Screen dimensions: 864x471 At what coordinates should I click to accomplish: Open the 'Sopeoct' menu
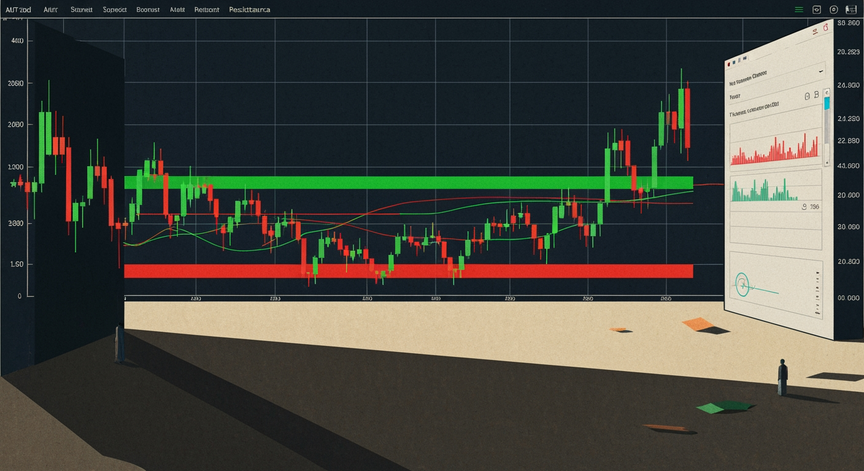click(115, 10)
